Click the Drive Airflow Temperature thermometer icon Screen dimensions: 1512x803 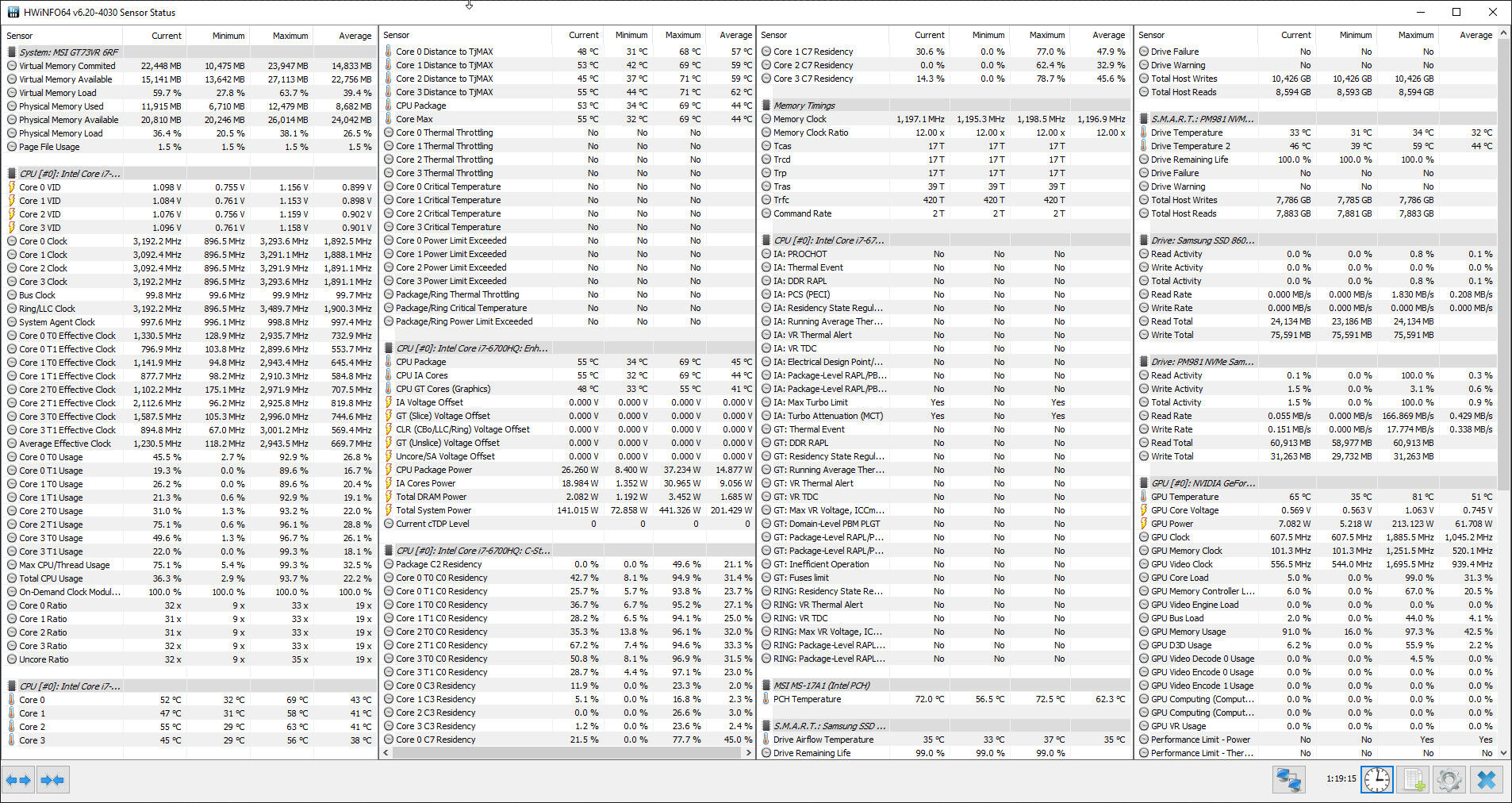[x=766, y=740]
